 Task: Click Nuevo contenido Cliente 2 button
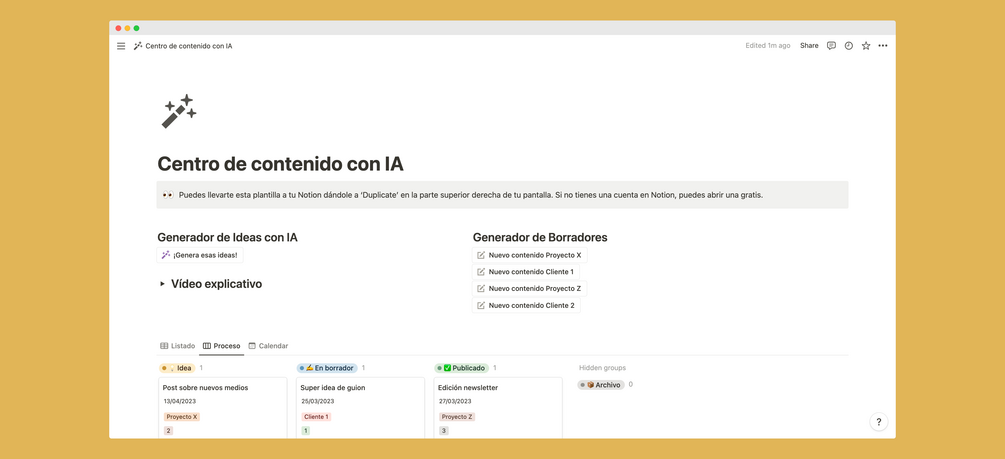click(526, 305)
